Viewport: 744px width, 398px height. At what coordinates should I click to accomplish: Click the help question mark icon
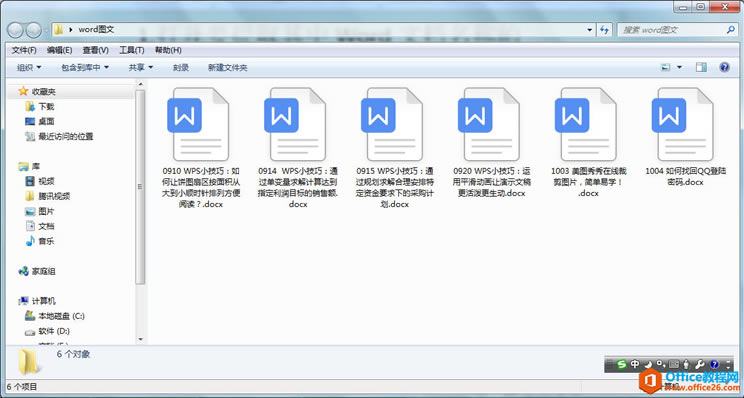tap(724, 67)
